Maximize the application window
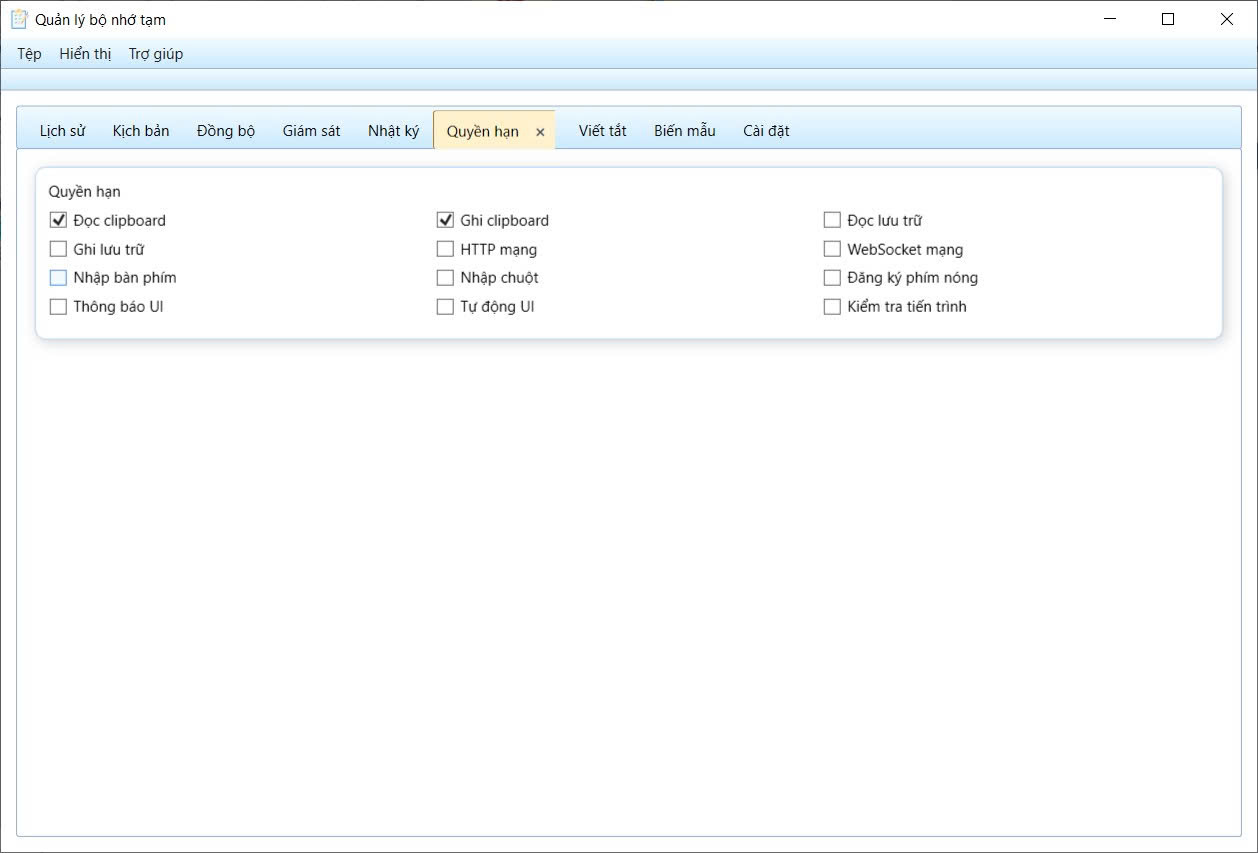 [x=1167, y=19]
